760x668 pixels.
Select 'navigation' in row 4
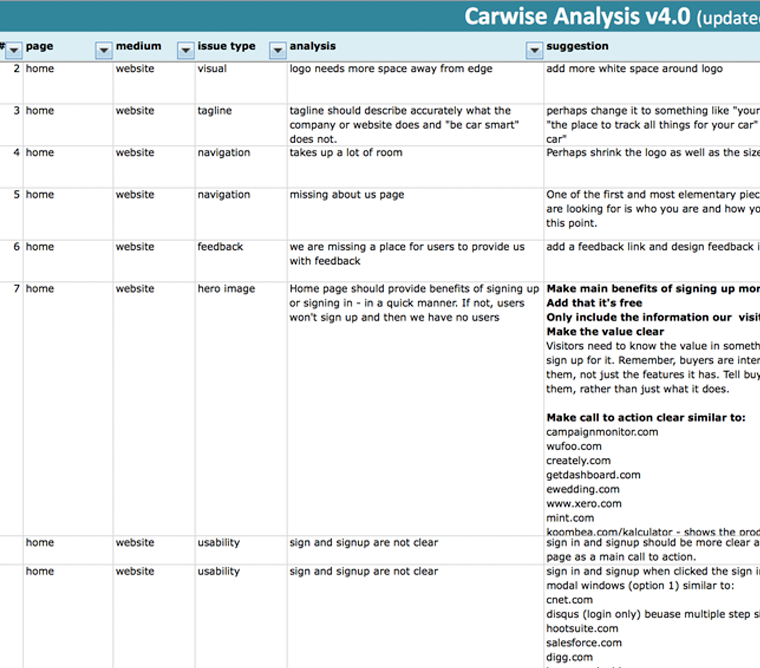point(223,153)
